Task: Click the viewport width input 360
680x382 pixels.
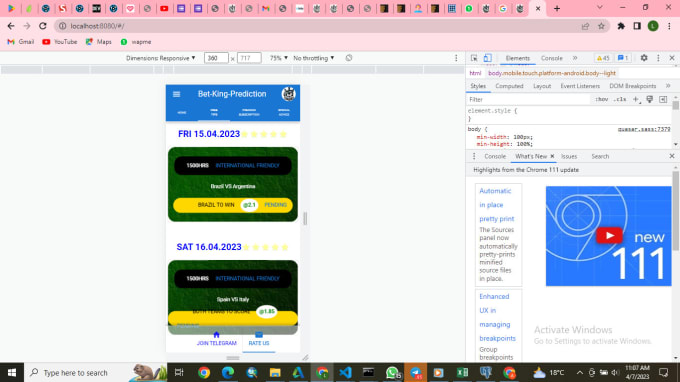Action: [216, 58]
